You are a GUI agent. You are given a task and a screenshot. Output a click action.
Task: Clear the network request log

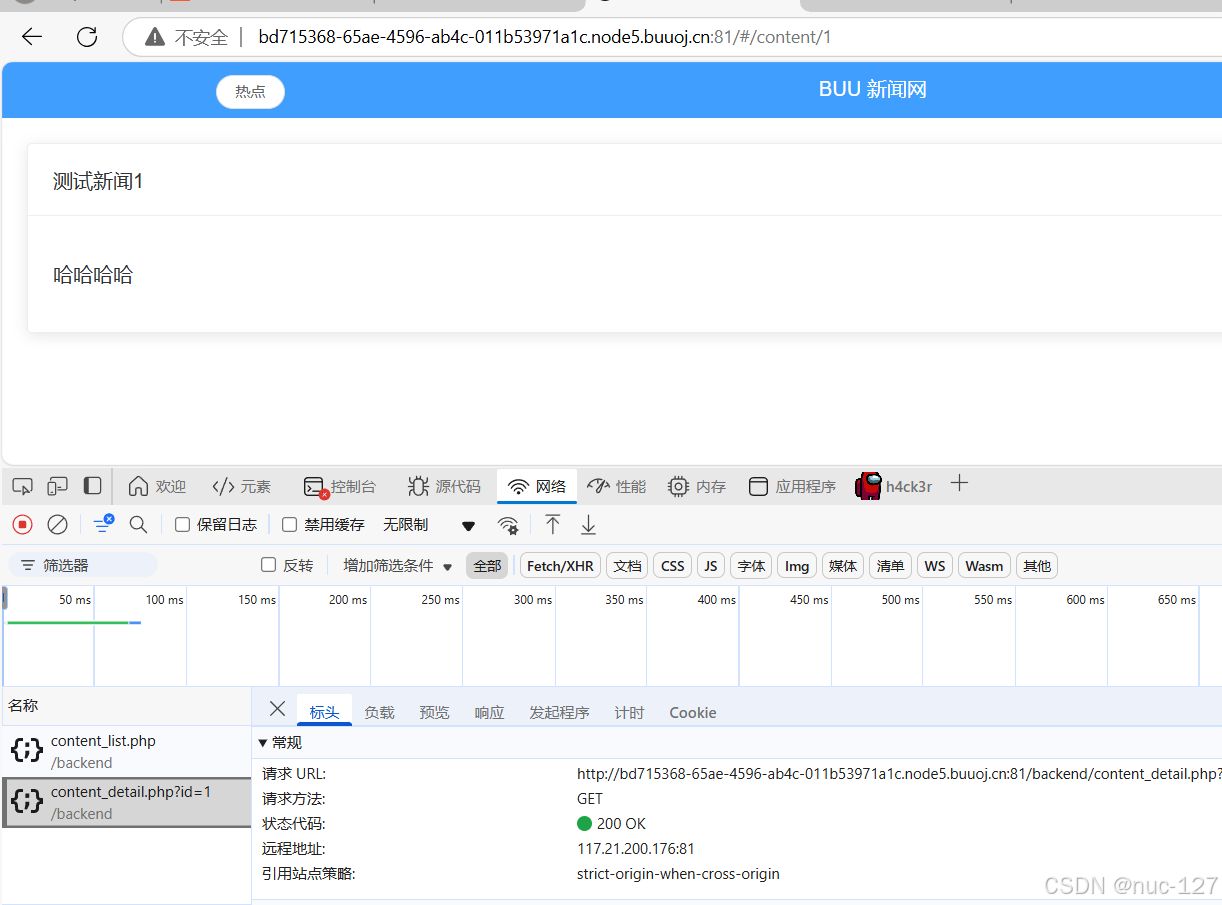click(x=57, y=524)
